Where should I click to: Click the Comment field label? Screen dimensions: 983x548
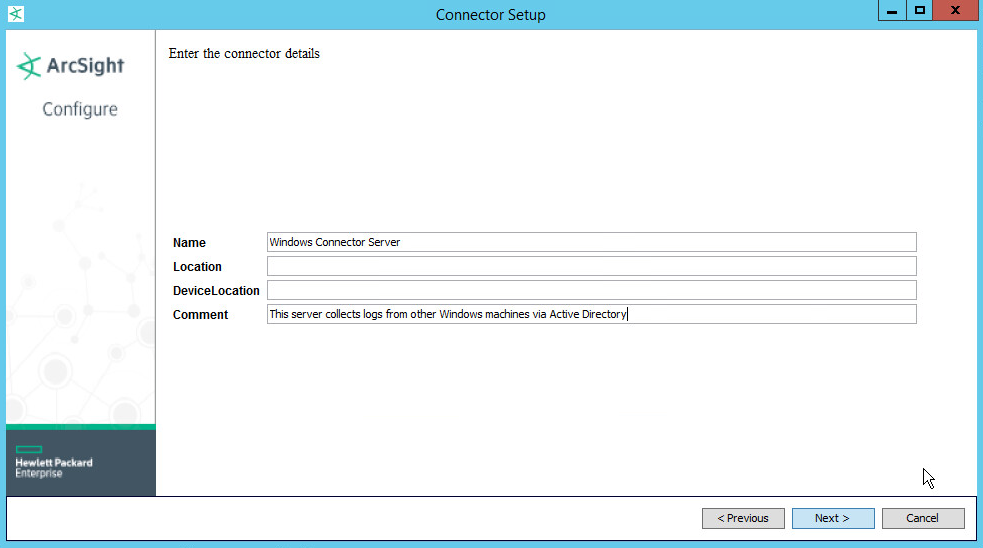click(200, 315)
